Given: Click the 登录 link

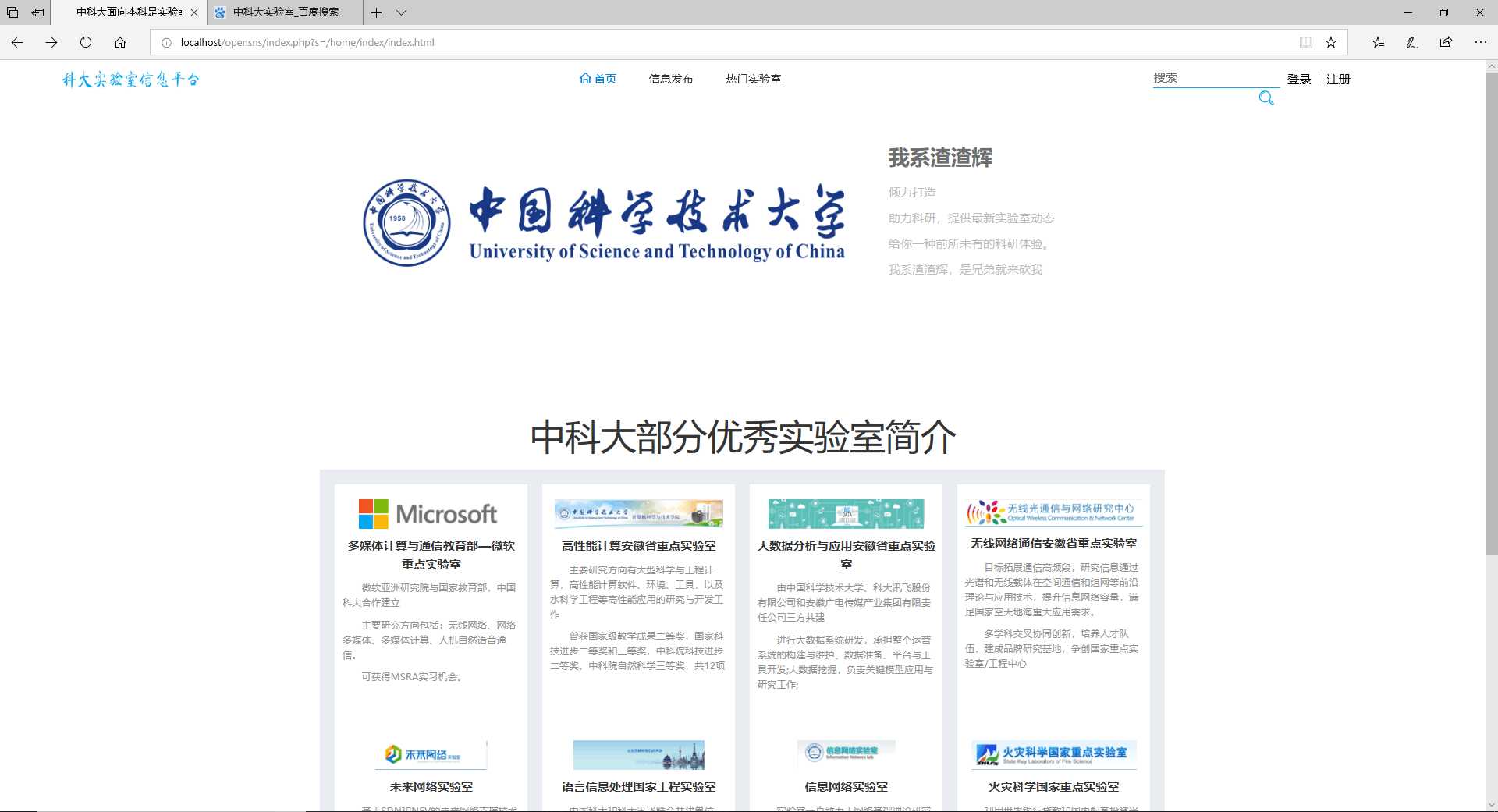Looking at the screenshot, I should click(1299, 79).
